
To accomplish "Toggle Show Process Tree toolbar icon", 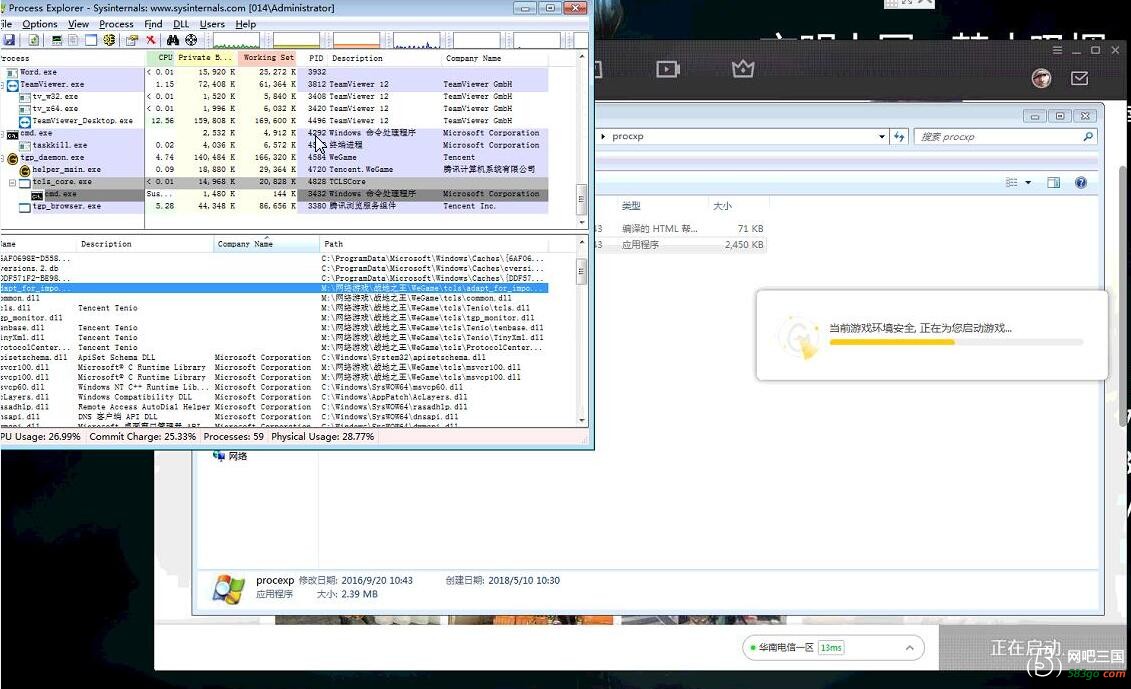I will [x=74, y=40].
